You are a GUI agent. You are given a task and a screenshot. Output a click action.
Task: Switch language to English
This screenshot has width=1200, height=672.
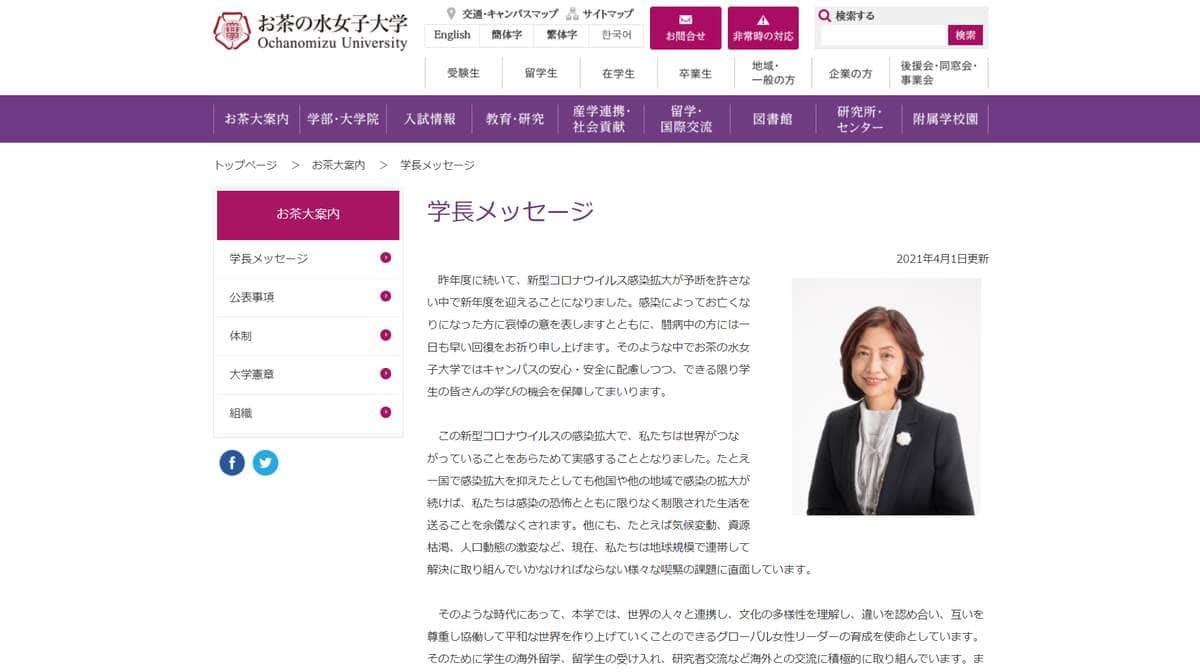coord(452,35)
